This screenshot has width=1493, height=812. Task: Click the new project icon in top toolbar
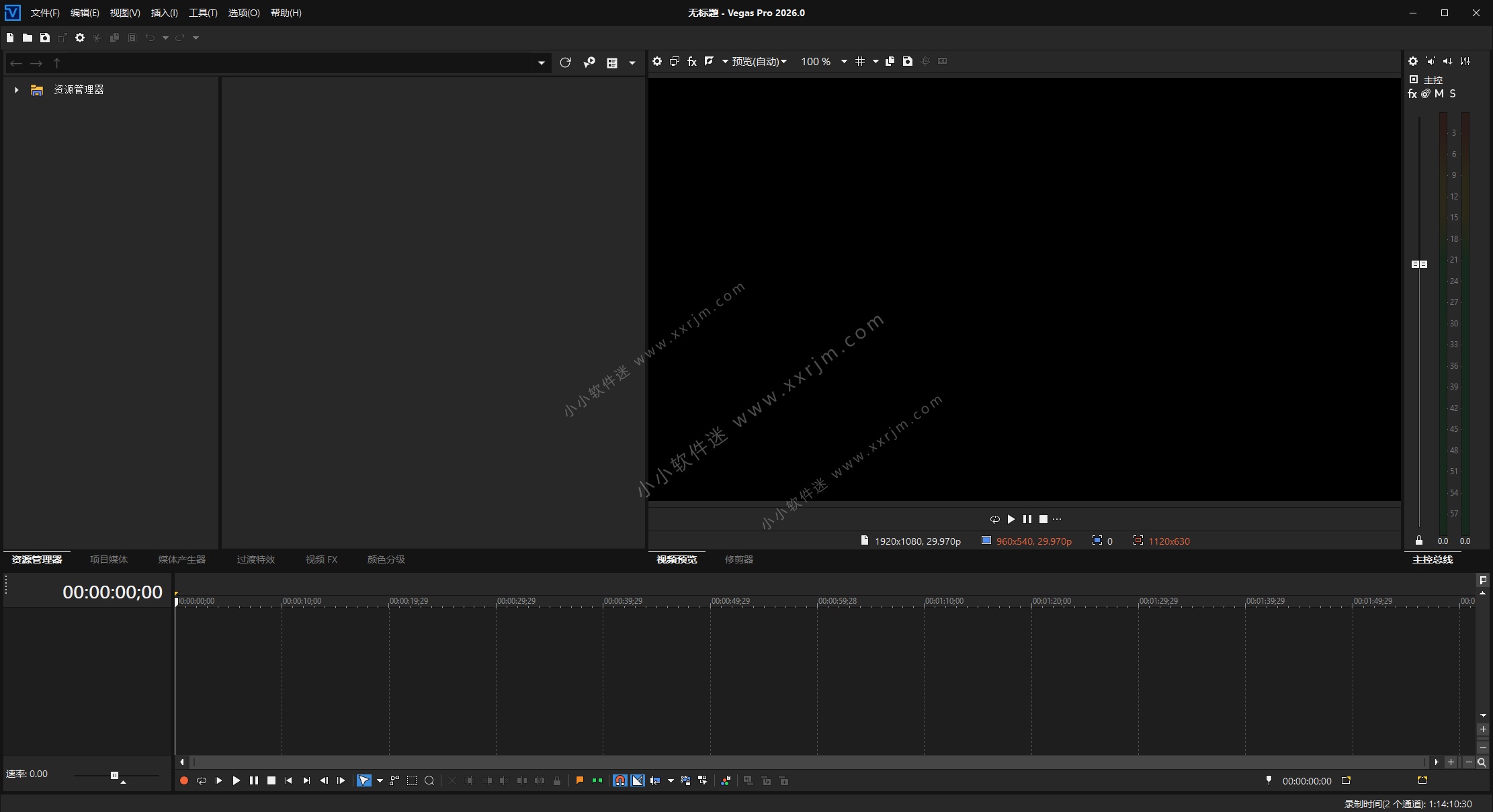(10, 38)
